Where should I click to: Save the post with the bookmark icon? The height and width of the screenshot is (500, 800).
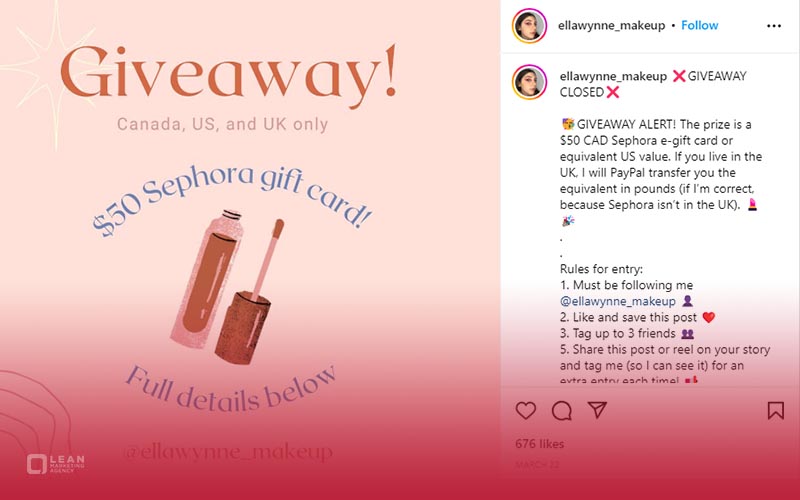776,410
